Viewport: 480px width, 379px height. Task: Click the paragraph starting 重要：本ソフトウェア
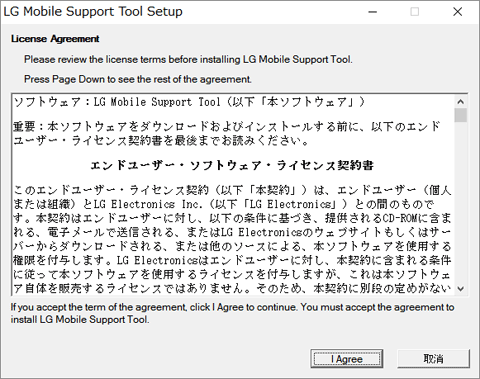227,133
